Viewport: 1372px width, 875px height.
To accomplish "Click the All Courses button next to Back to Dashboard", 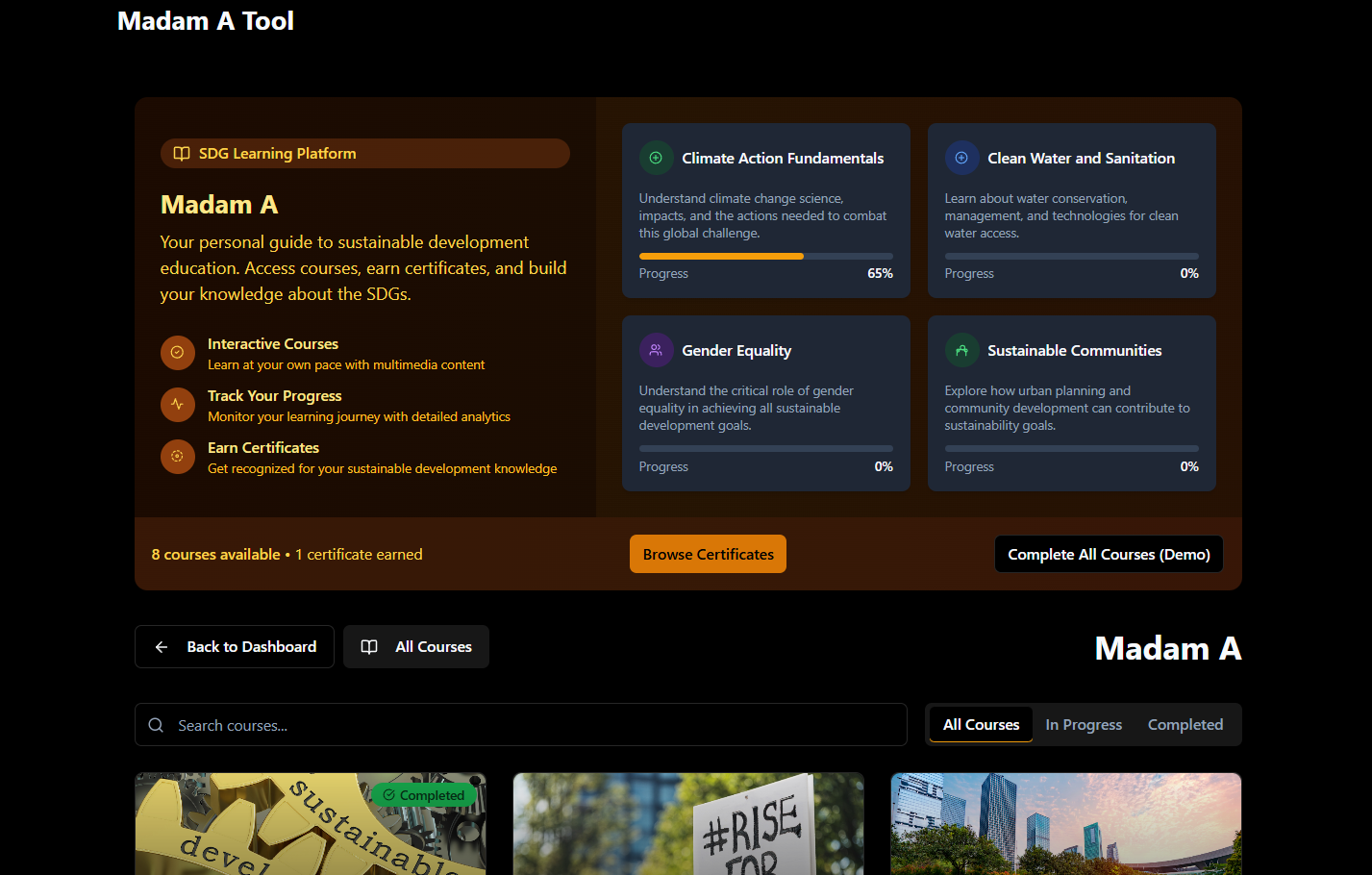I will [x=416, y=647].
